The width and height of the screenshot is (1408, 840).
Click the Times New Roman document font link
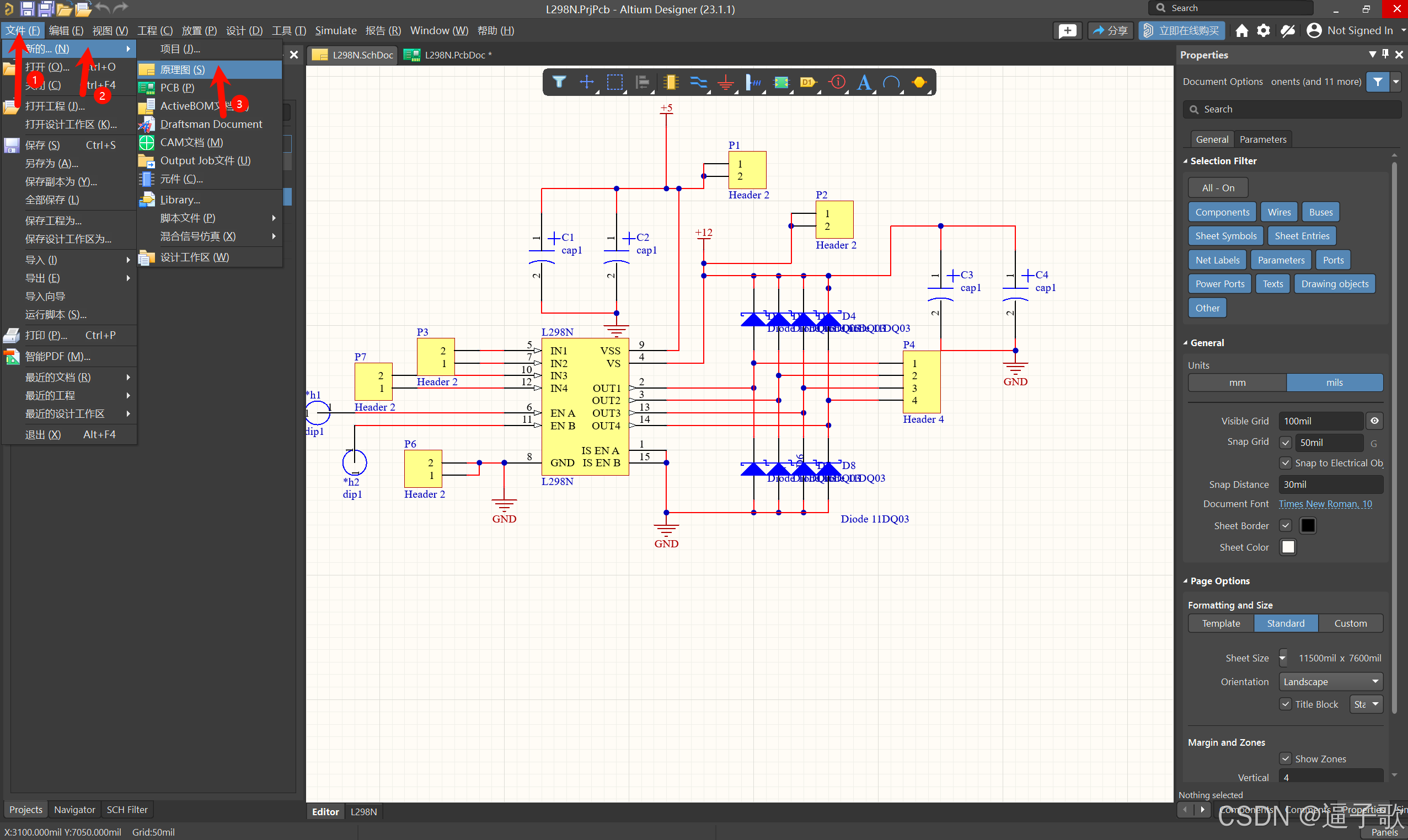point(1325,504)
